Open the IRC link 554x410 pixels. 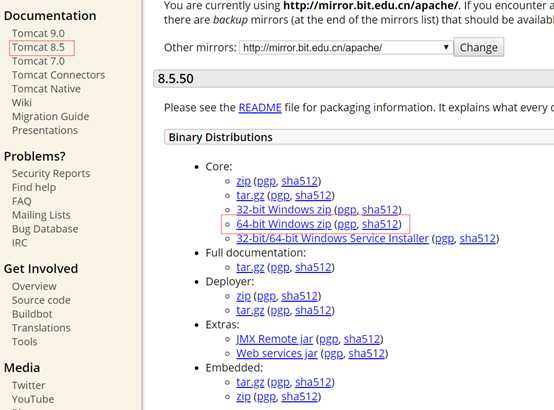(x=19, y=243)
